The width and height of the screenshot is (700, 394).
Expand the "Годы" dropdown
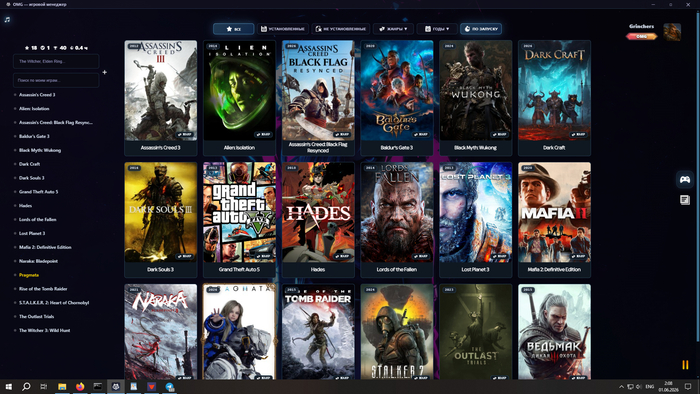(x=437, y=29)
